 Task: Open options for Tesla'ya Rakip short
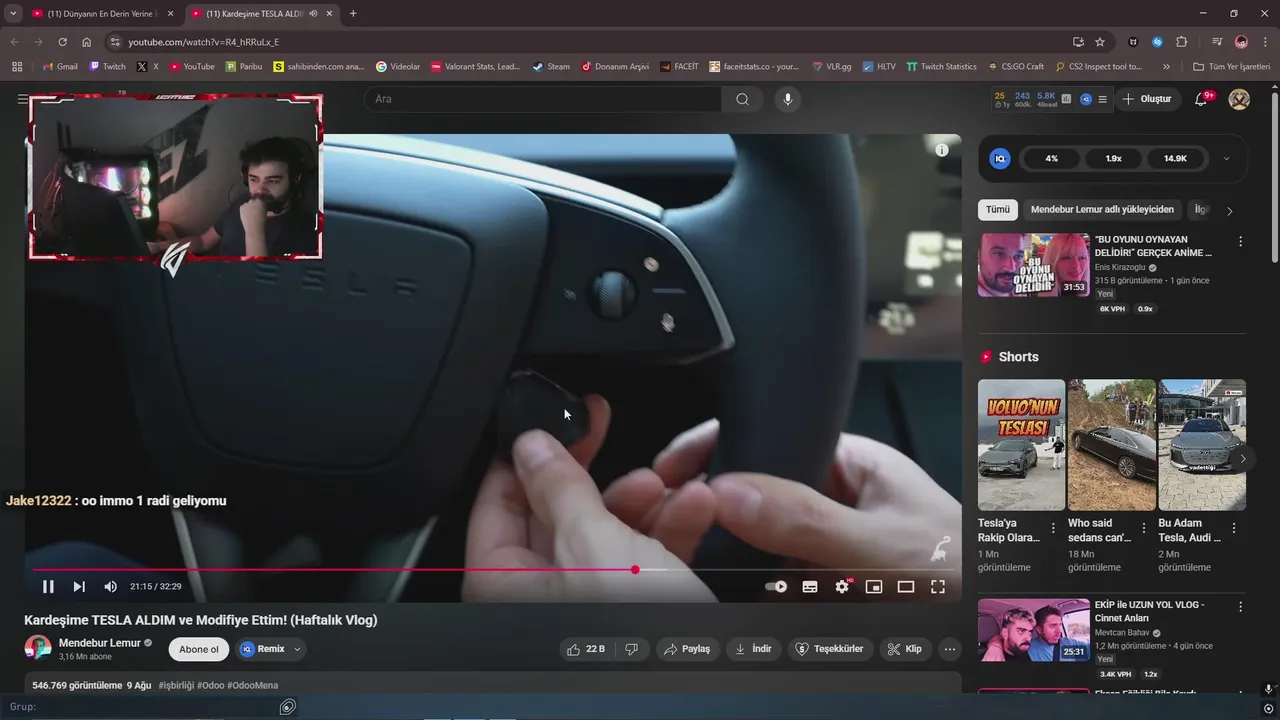pos(1053,528)
